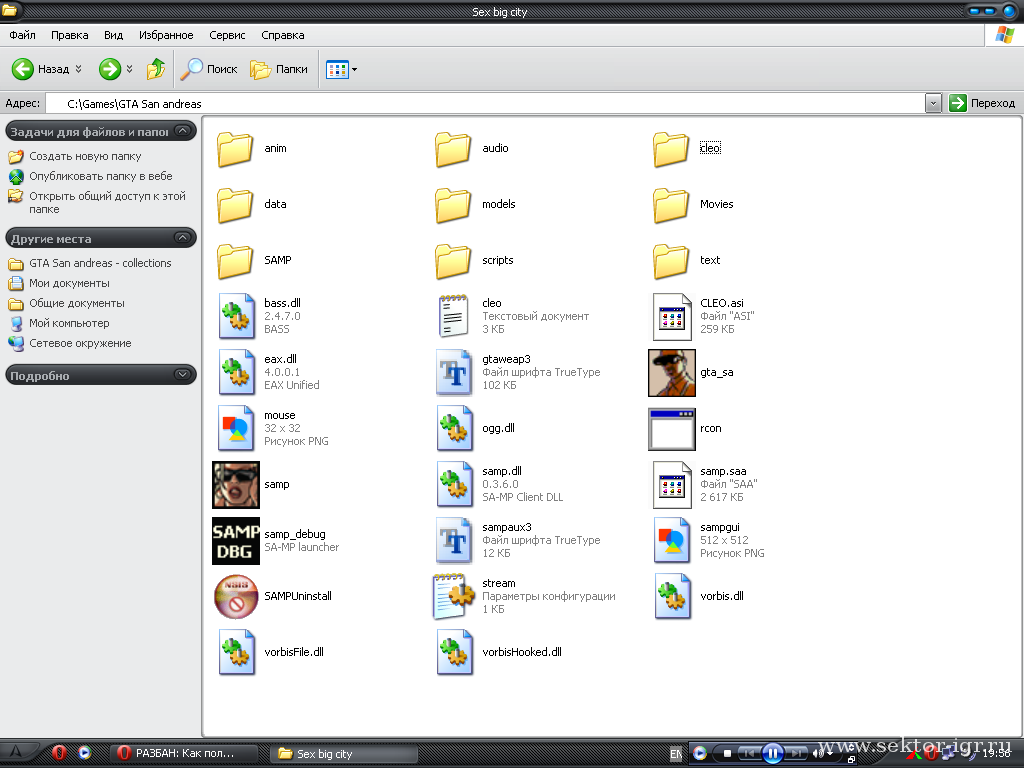1024x768 pixels.
Task: Pause playback in the taskbar media player
Action: coord(772,754)
